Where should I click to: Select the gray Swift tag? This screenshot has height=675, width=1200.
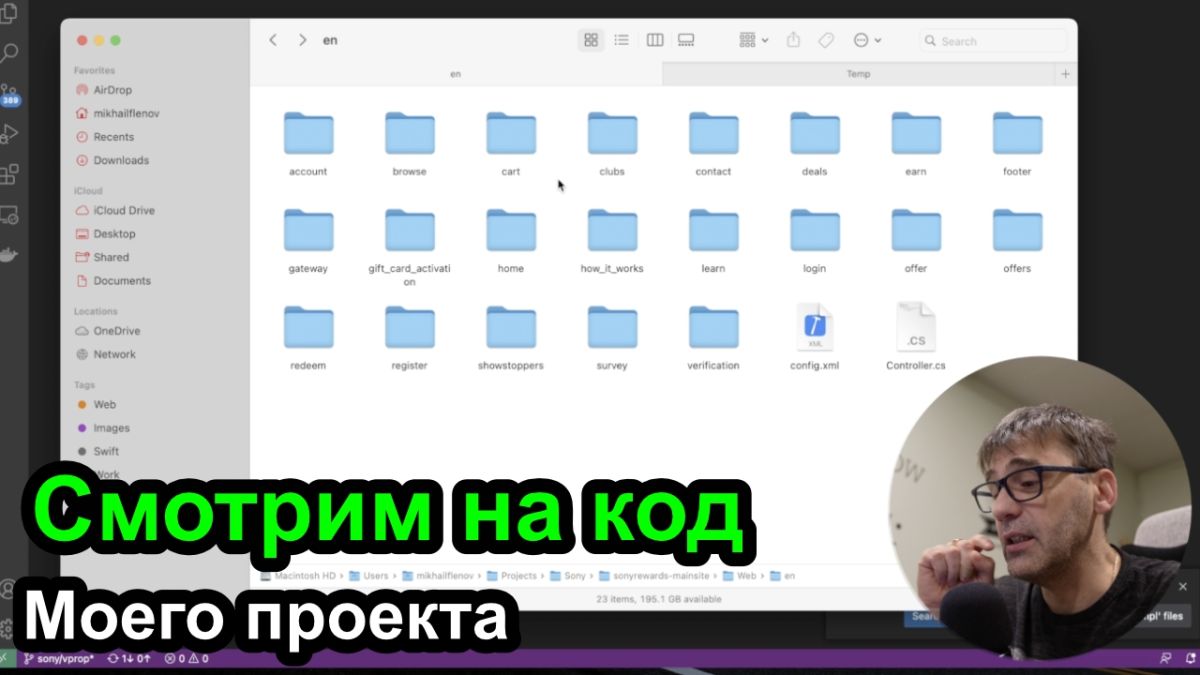[x=99, y=451]
